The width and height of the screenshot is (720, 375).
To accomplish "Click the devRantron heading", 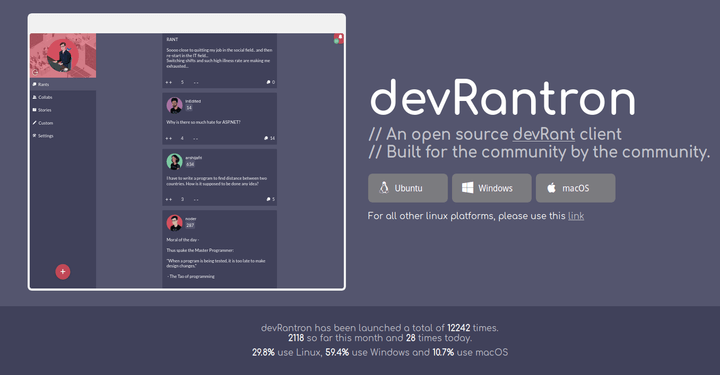I will (503, 98).
